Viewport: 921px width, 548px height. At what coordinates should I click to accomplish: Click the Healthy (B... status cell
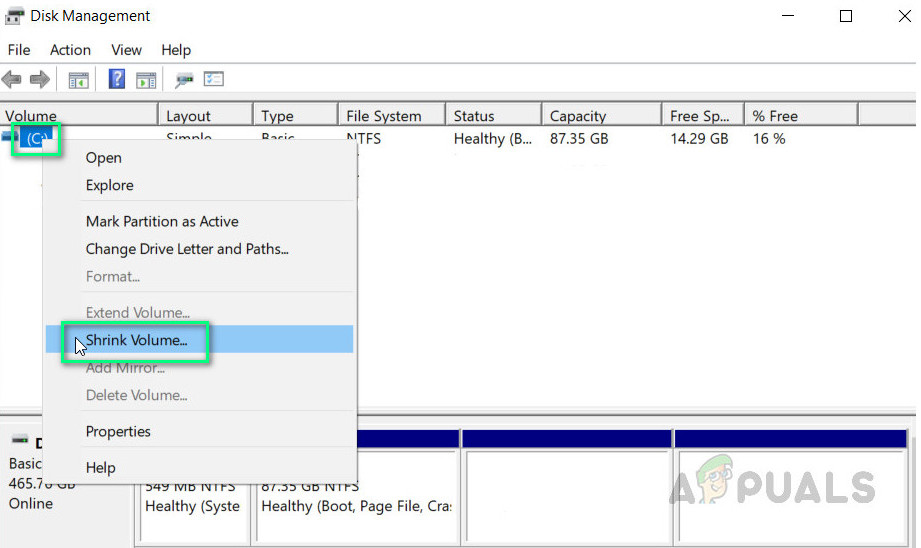(493, 139)
